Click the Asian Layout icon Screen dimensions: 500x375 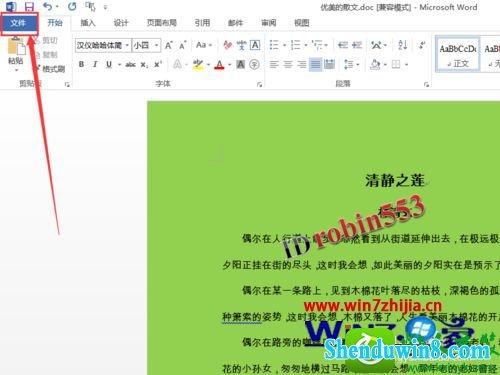click(x=377, y=45)
